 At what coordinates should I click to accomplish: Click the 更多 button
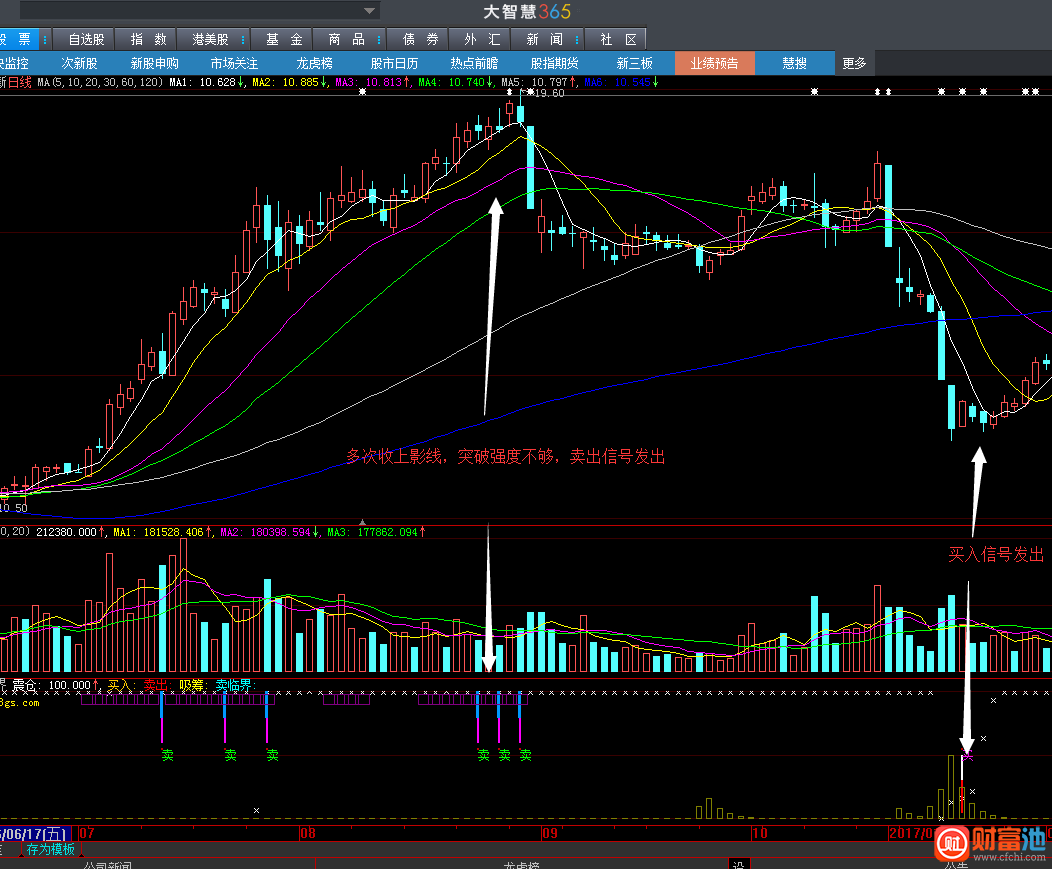click(854, 63)
